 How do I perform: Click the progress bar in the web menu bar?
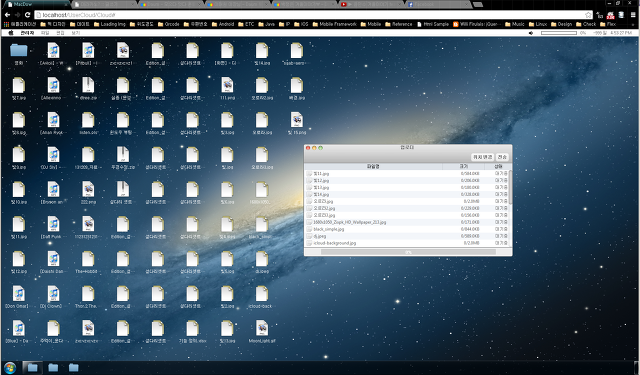tap(559, 33)
